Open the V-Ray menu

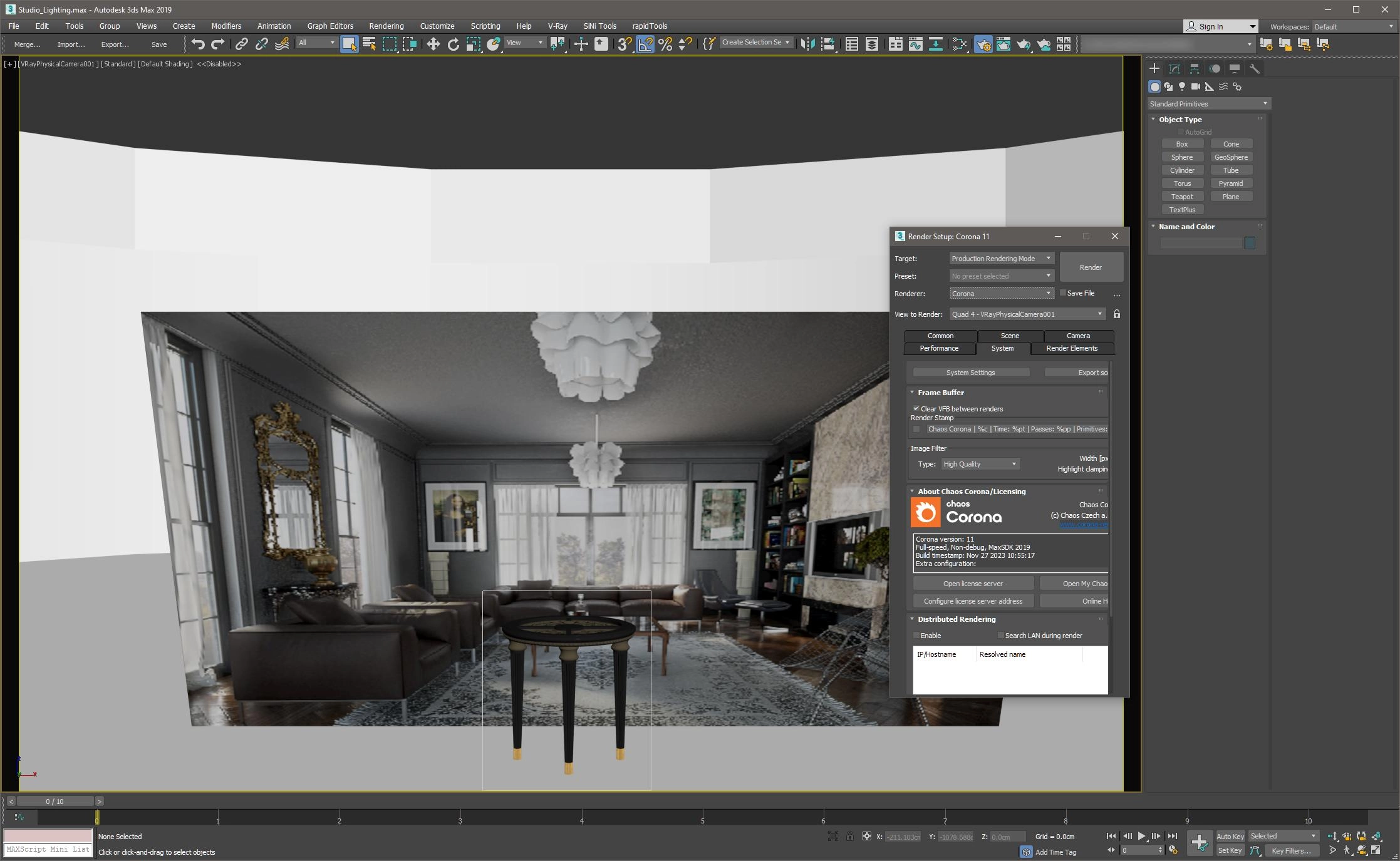pos(557,26)
